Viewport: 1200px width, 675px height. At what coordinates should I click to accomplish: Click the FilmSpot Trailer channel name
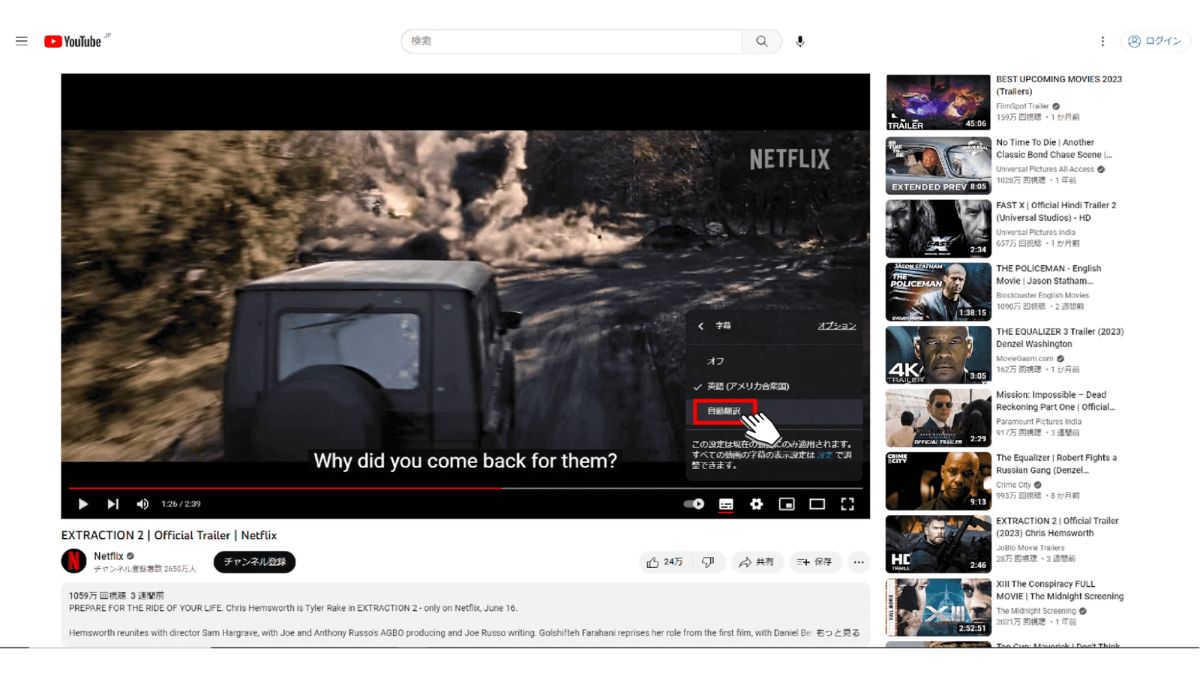tap(1023, 106)
